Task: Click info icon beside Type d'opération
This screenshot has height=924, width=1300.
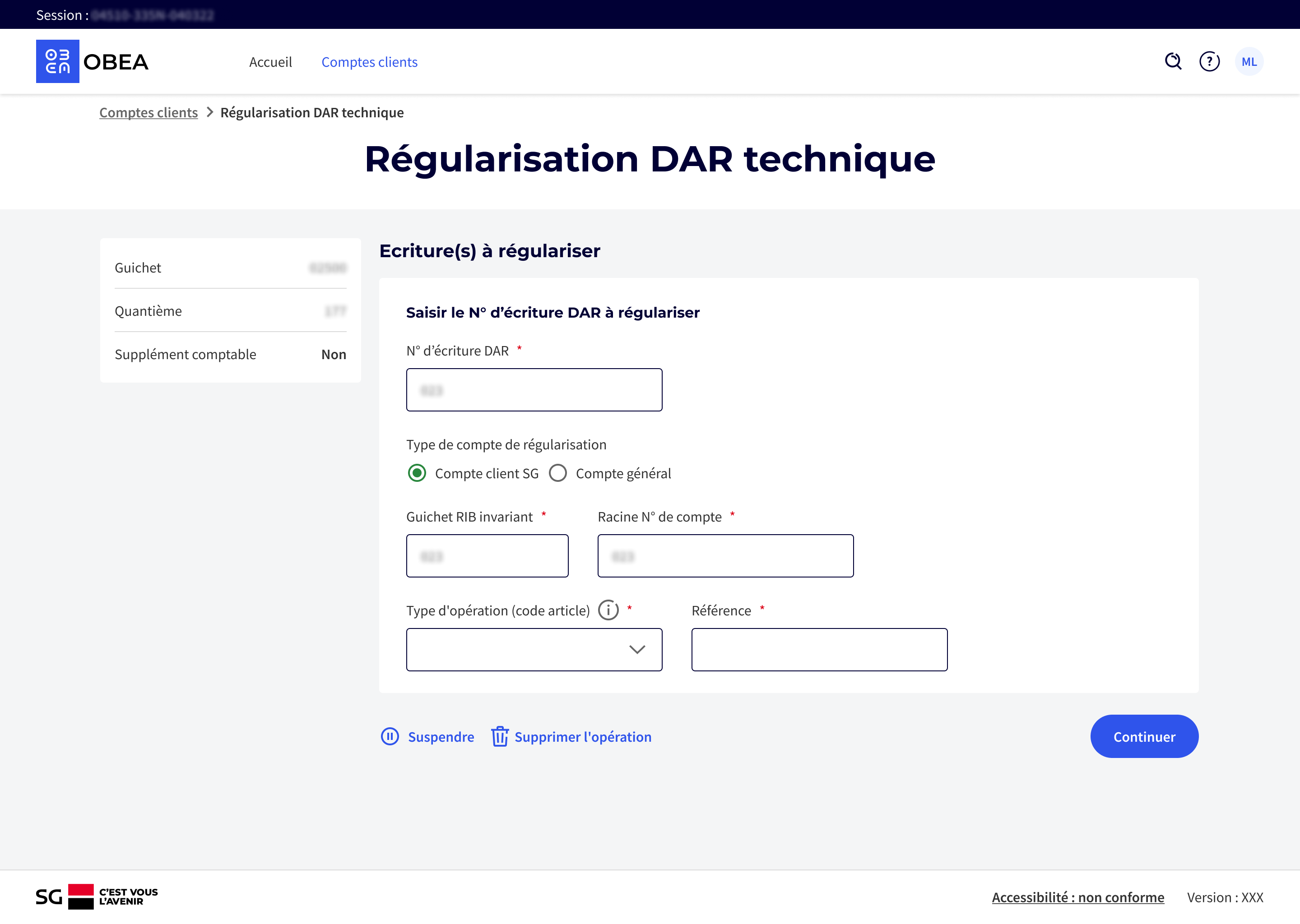Action: click(608, 610)
